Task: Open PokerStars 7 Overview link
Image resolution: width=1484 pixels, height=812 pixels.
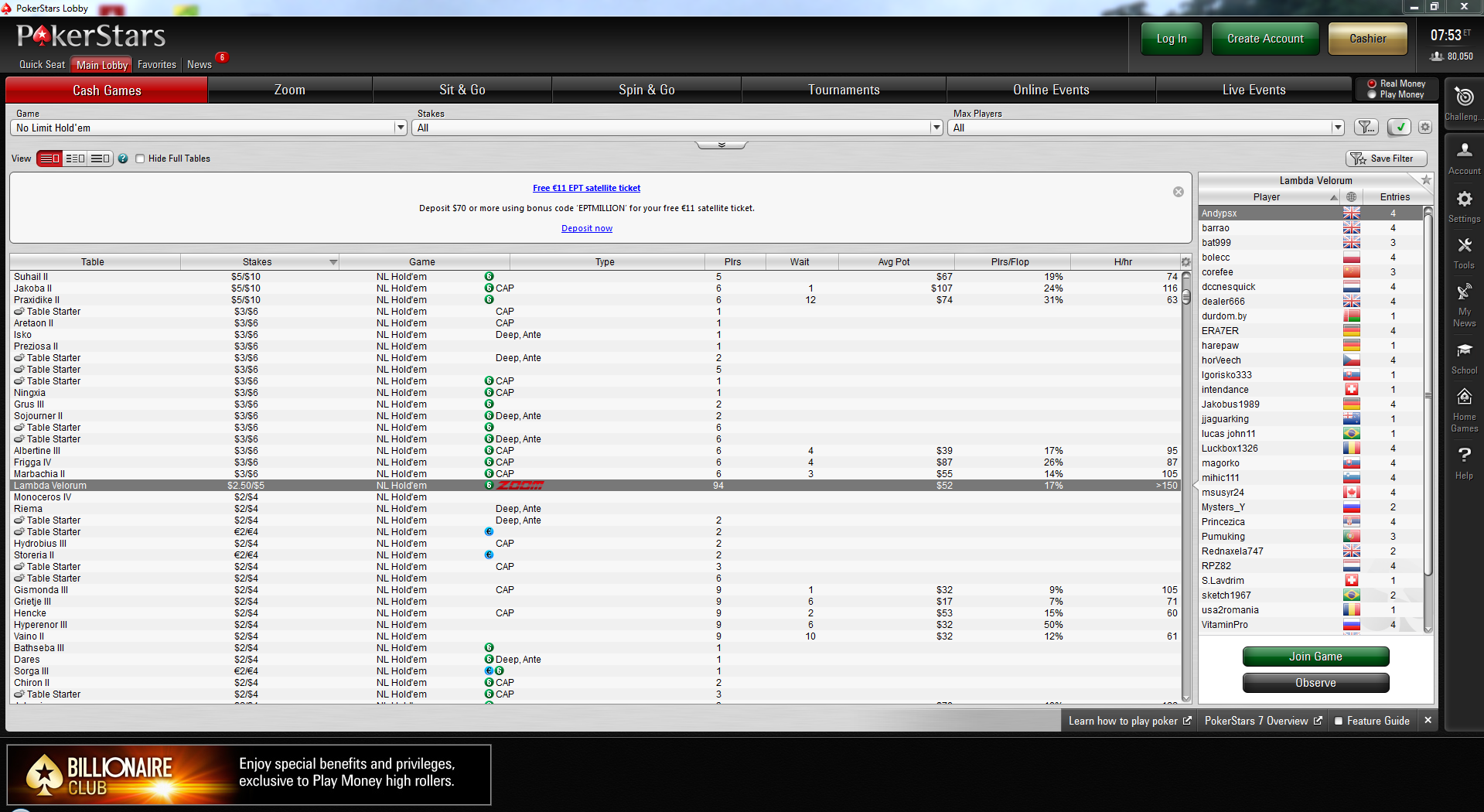Action: (1263, 721)
